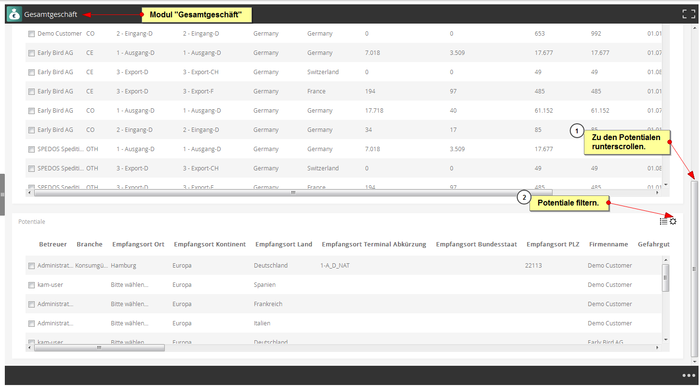Viewport: 700px width, 386px height.
Task: Select kam-user cell in Spanien row
Action: (50, 284)
